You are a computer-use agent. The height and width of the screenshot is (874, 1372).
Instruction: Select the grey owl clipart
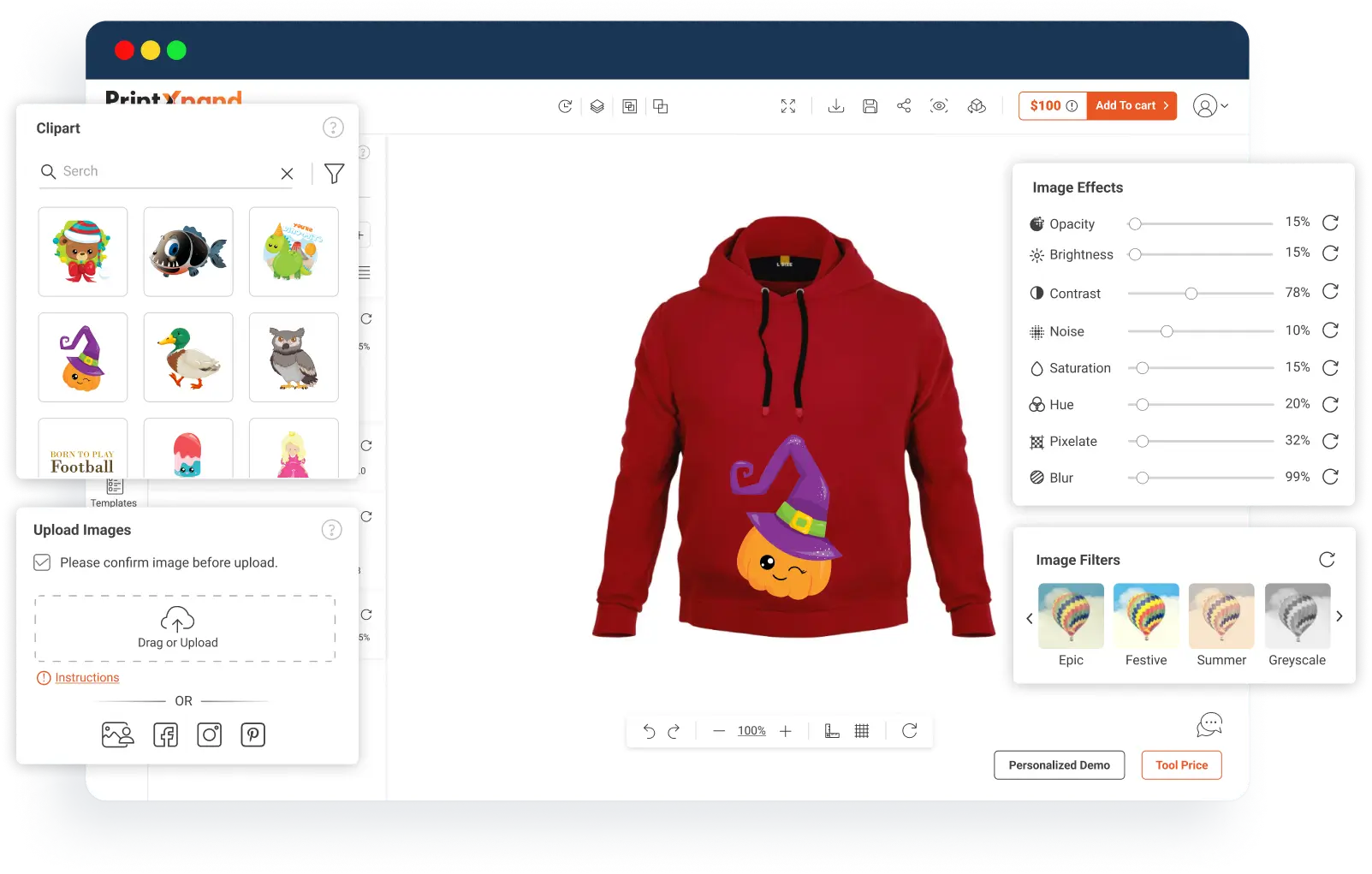tap(294, 357)
